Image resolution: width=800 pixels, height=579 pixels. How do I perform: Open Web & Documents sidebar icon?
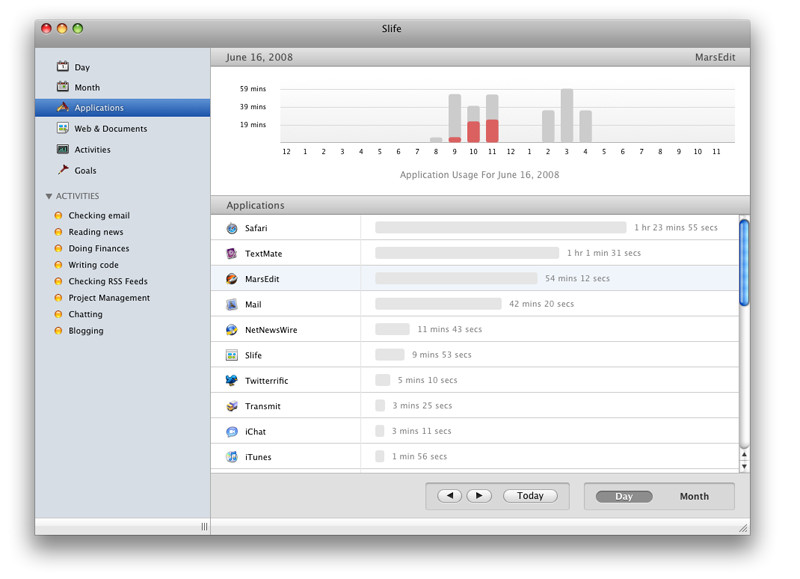(63, 128)
